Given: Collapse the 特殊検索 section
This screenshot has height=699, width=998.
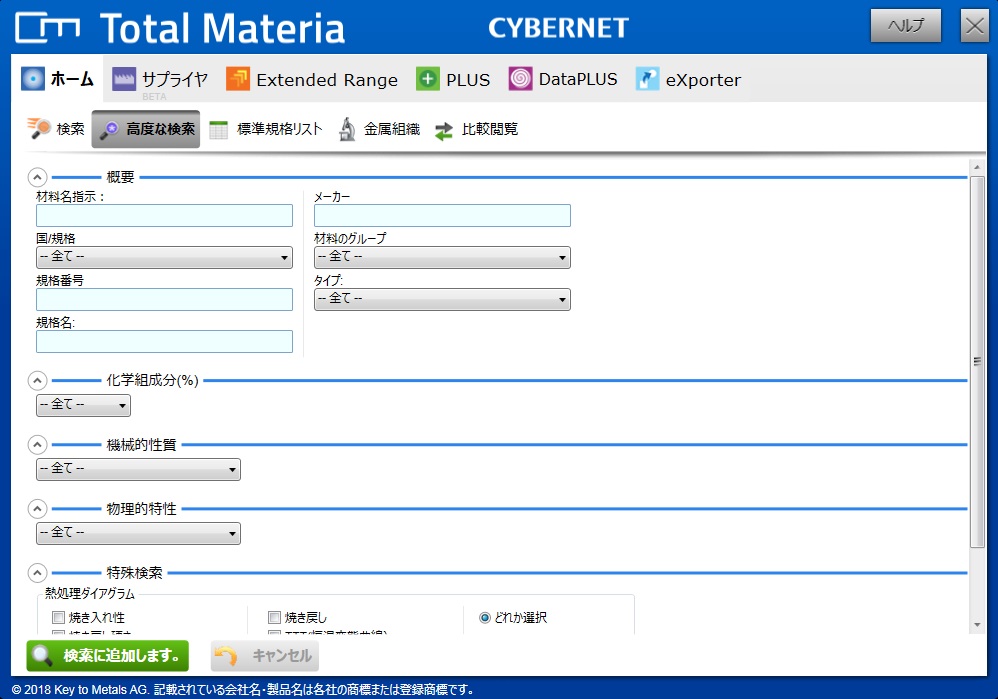Looking at the screenshot, I should coord(38,573).
